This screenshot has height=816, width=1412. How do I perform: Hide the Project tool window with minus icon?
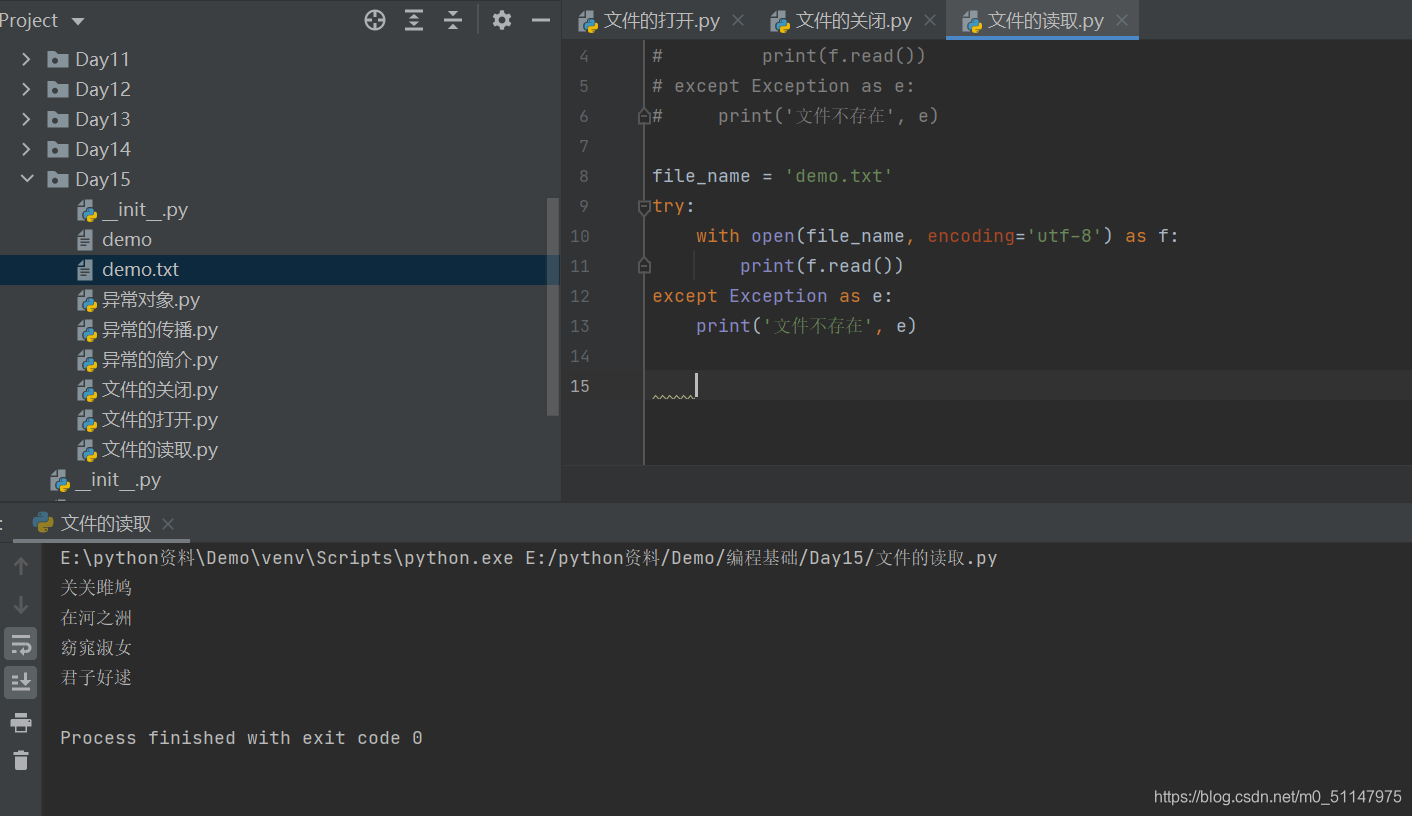pyautogui.click(x=541, y=20)
